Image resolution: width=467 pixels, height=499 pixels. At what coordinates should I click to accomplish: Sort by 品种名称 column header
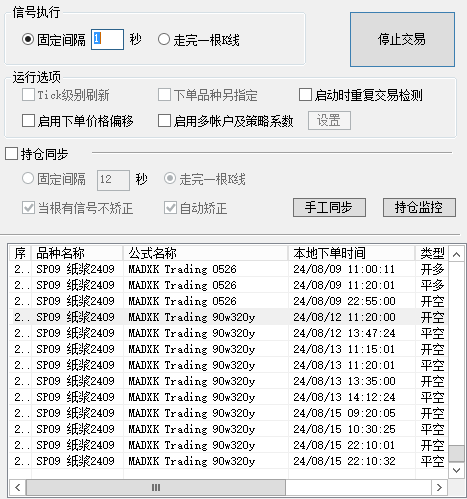77,253
